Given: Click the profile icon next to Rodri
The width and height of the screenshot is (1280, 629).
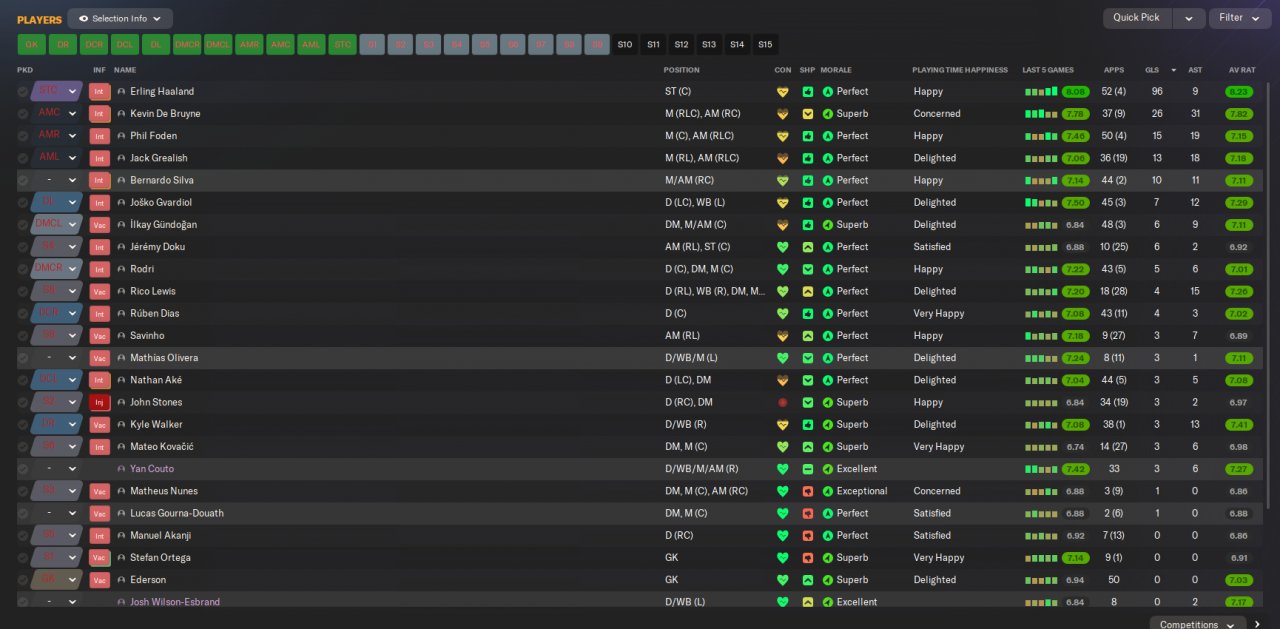Looking at the screenshot, I should click(x=122, y=269).
